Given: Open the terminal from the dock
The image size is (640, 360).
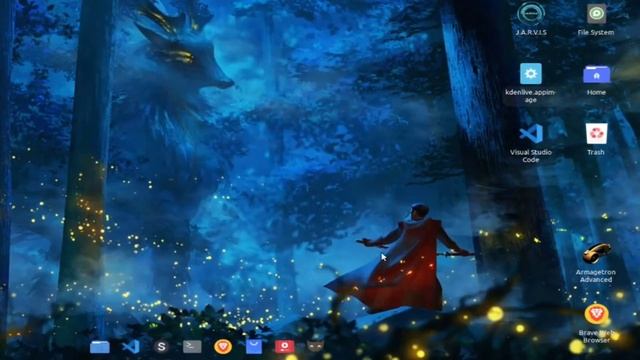Looking at the screenshot, I should click(192, 347).
